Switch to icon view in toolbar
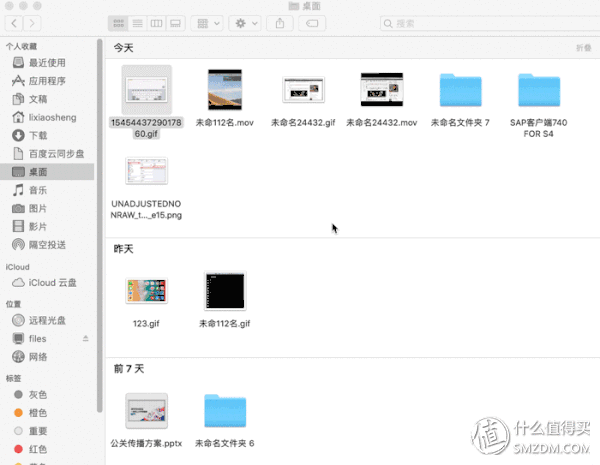Image resolution: width=600 pixels, height=465 pixels. point(118,23)
